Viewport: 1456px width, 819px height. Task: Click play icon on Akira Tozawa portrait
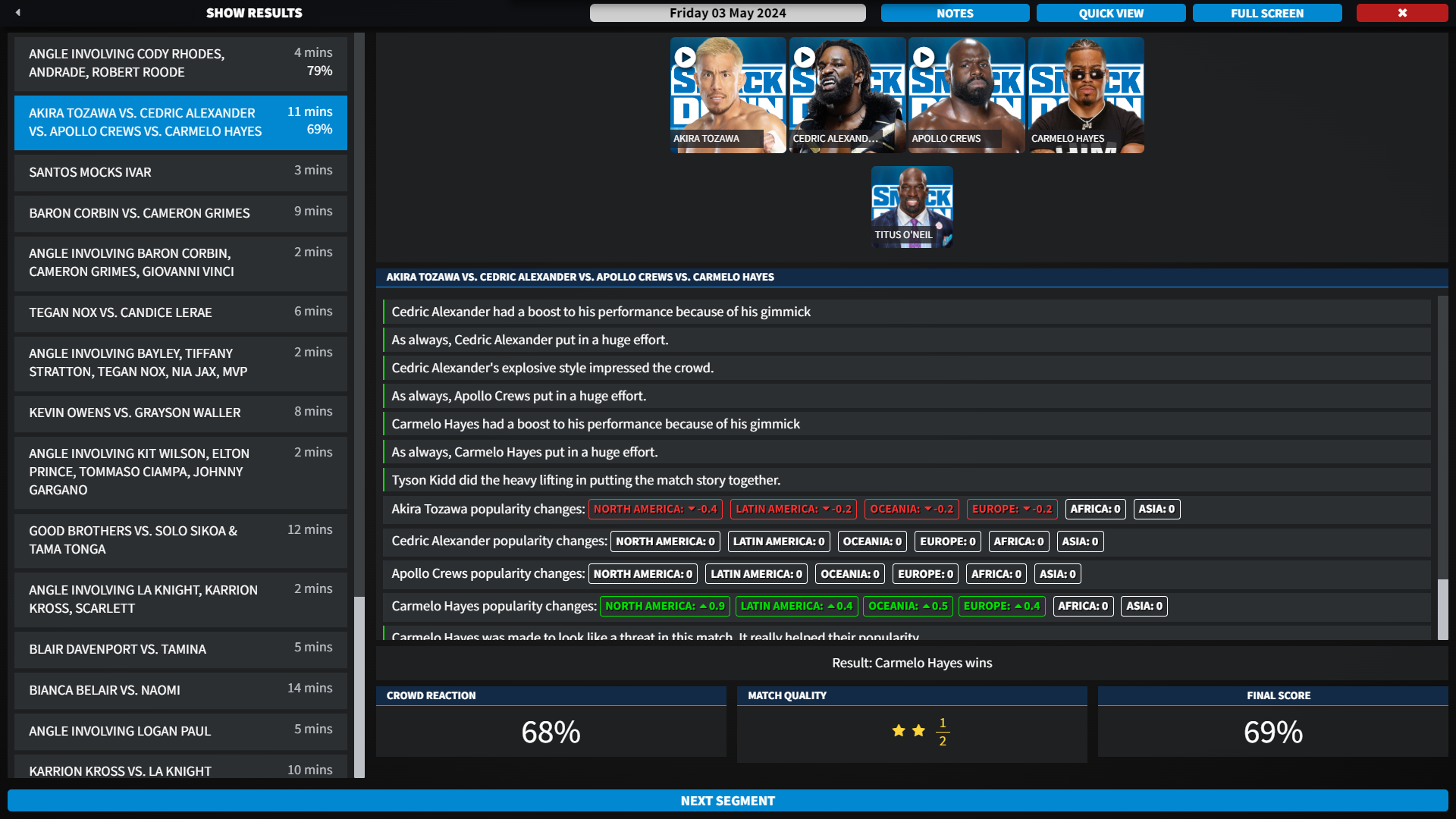685,57
